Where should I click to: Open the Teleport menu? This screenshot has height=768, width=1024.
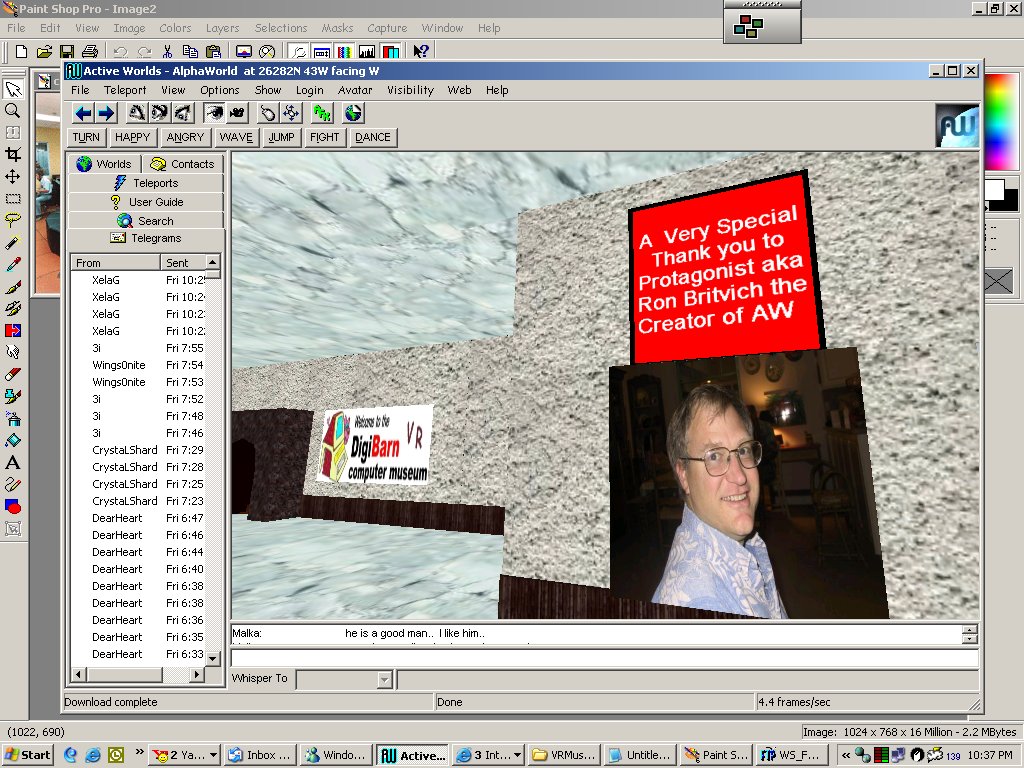pos(125,90)
